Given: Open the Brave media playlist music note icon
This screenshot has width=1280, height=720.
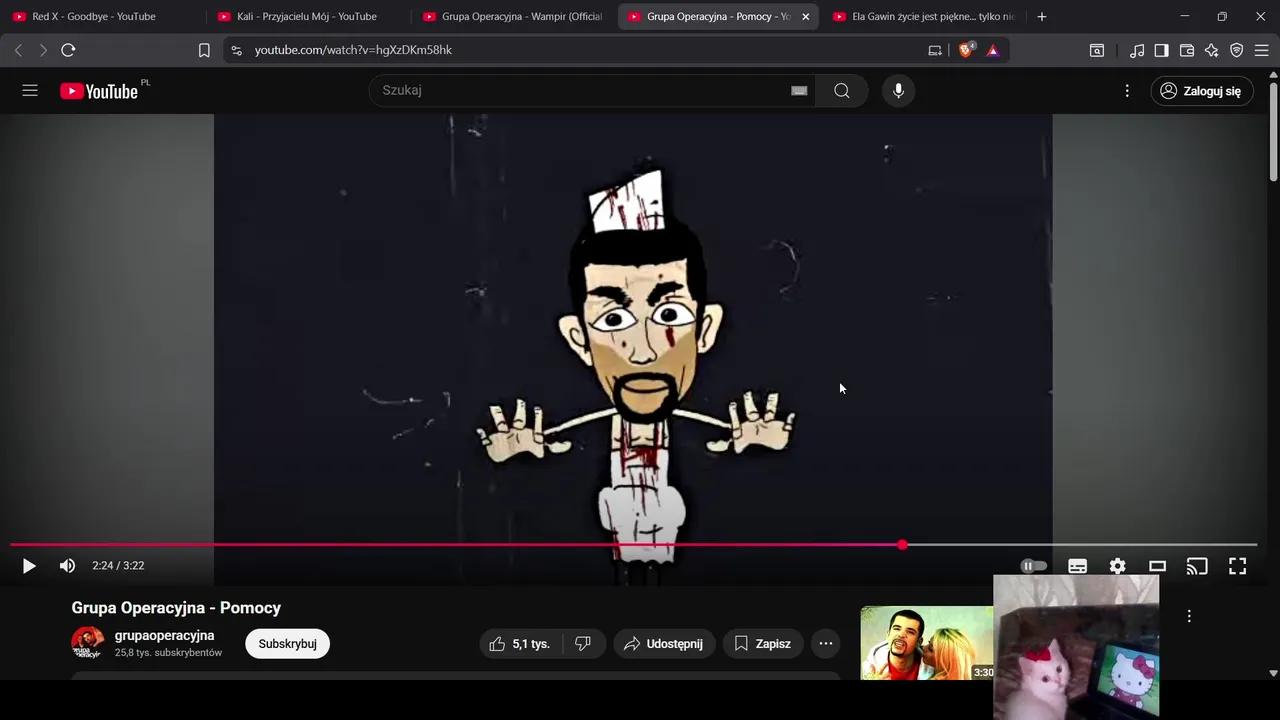Looking at the screenshot, I should (x=1137, y=50).
